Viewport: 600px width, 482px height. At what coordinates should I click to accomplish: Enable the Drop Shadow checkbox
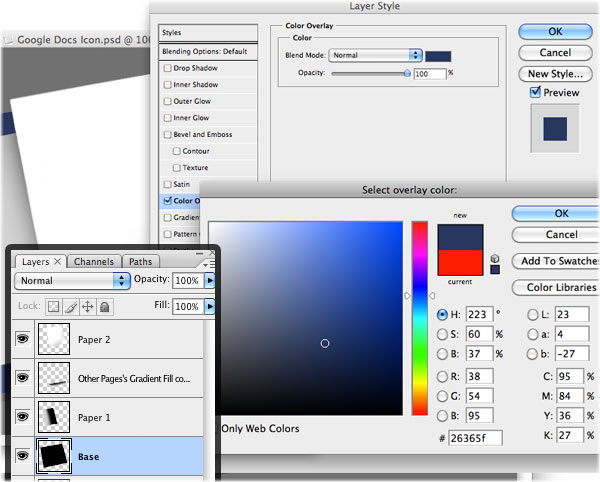click(167, 68)
